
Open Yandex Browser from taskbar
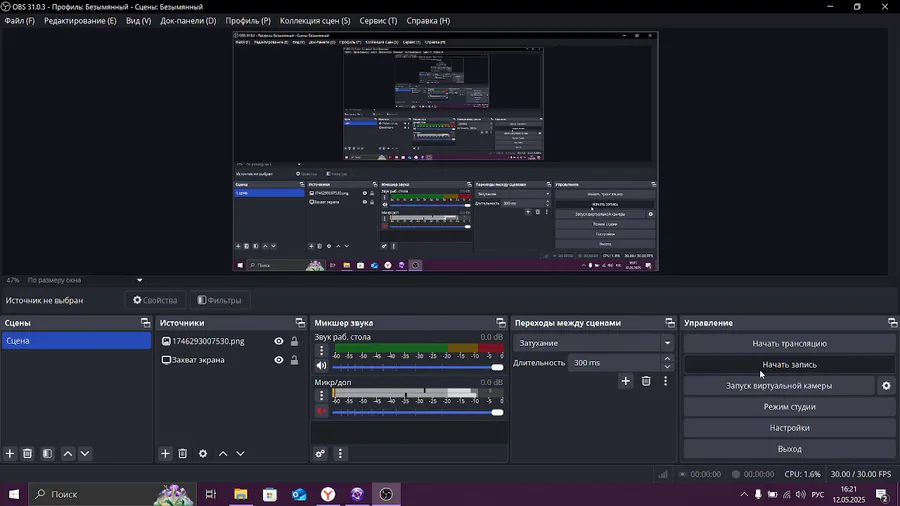[328, 494]
